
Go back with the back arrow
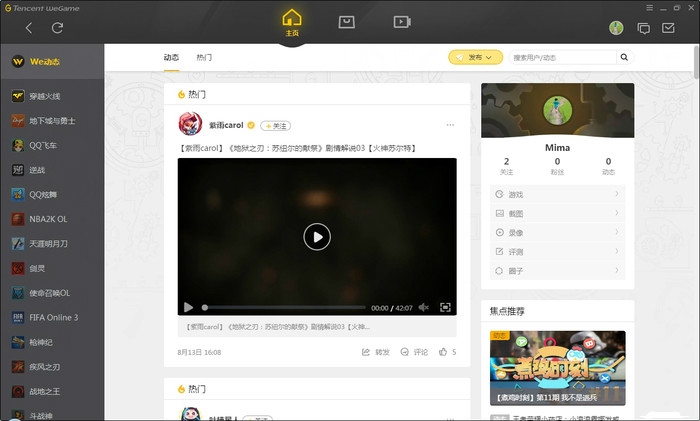tap(29, 28)
